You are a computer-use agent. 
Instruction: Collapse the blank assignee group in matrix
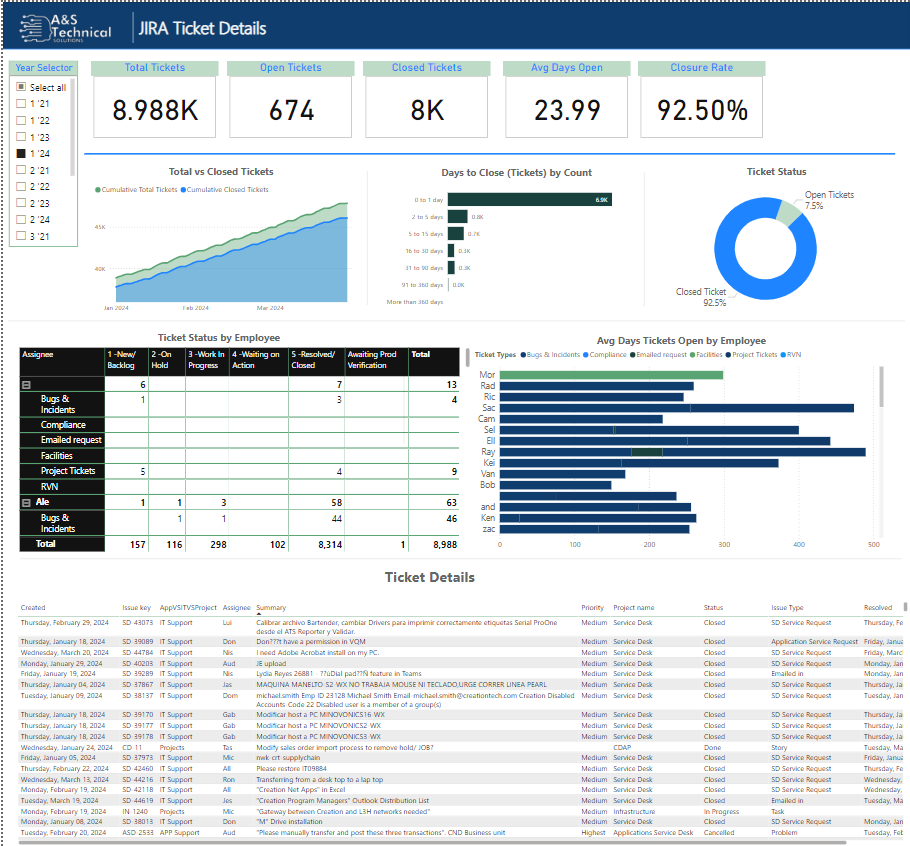26,385
